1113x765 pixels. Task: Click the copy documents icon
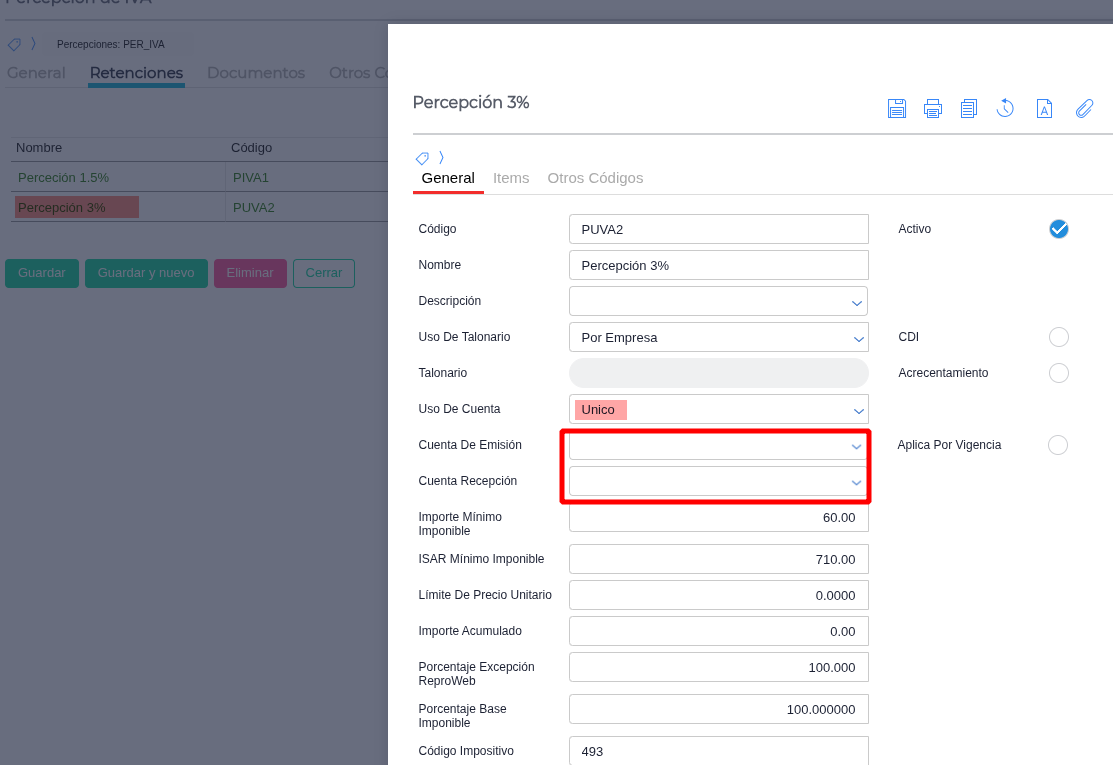pos(969,109)
